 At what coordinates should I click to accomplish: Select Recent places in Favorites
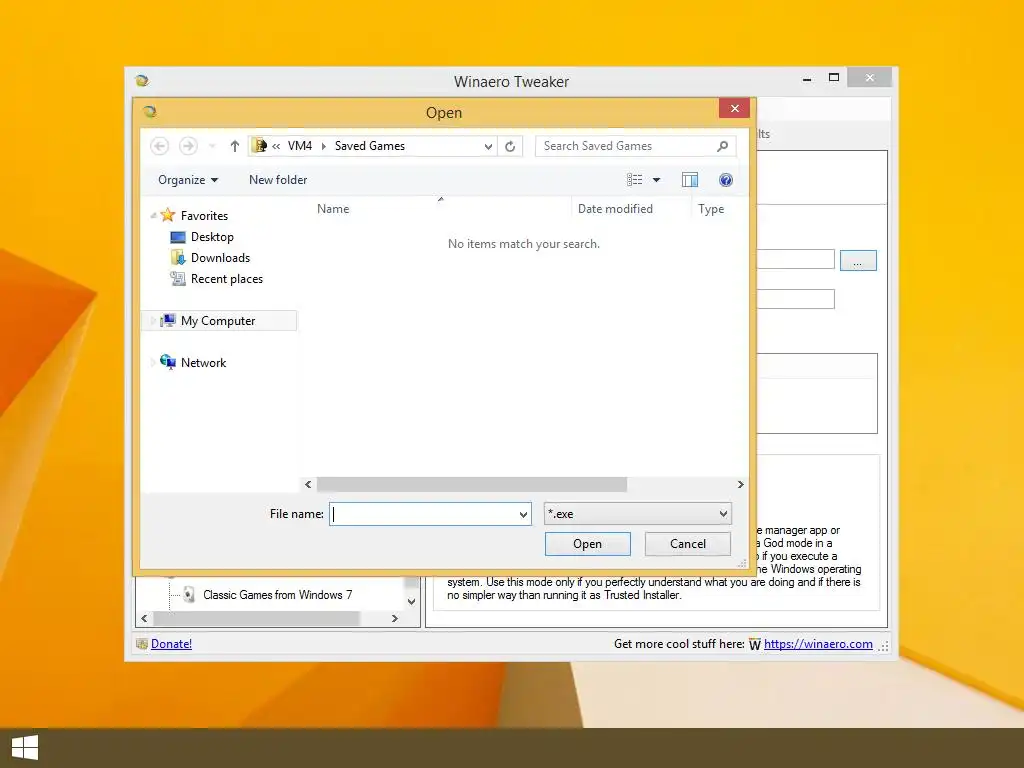click(x=227, y=279)
